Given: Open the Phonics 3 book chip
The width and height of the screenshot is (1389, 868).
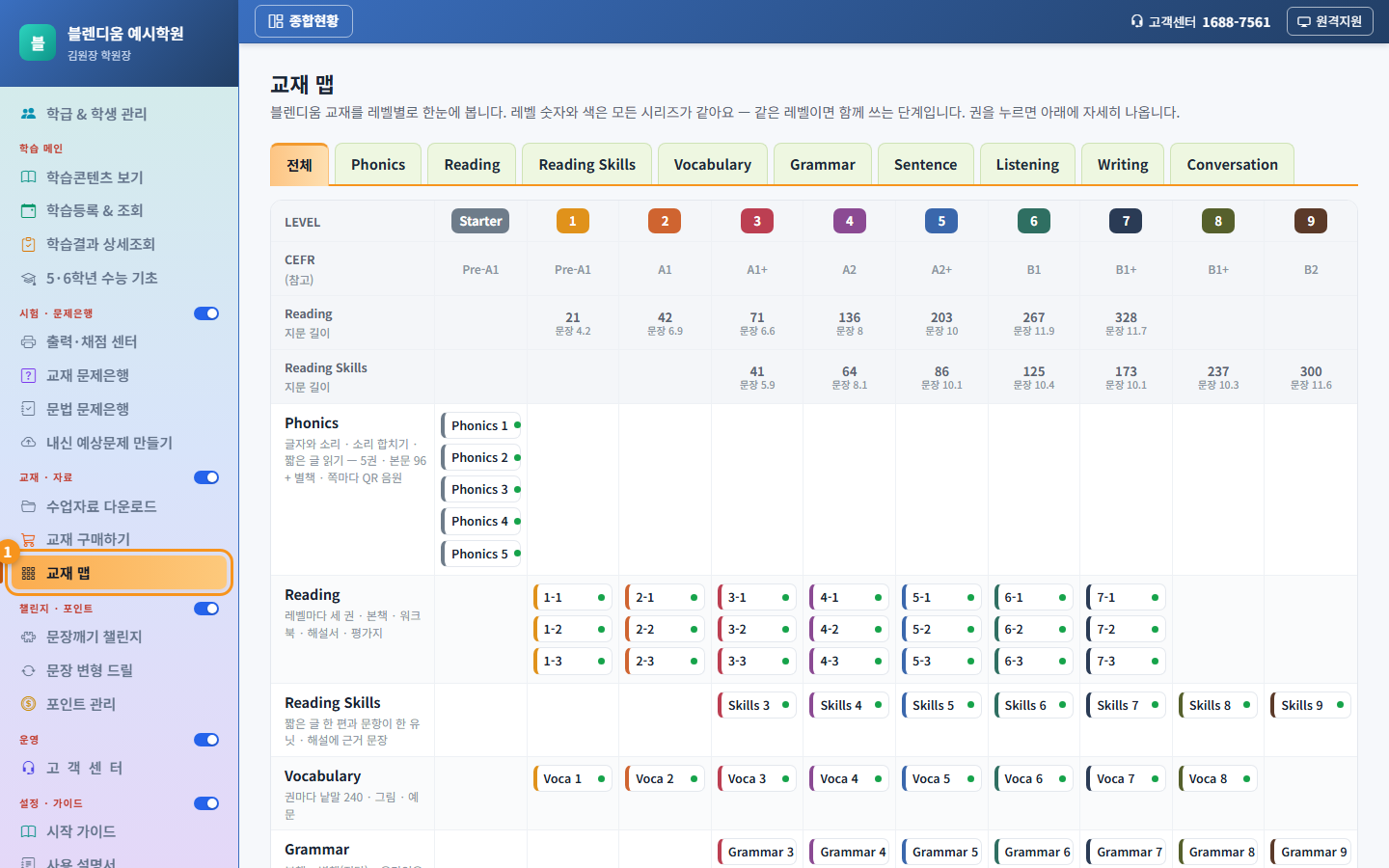Looking at the screenshot, I should [481, 490].
